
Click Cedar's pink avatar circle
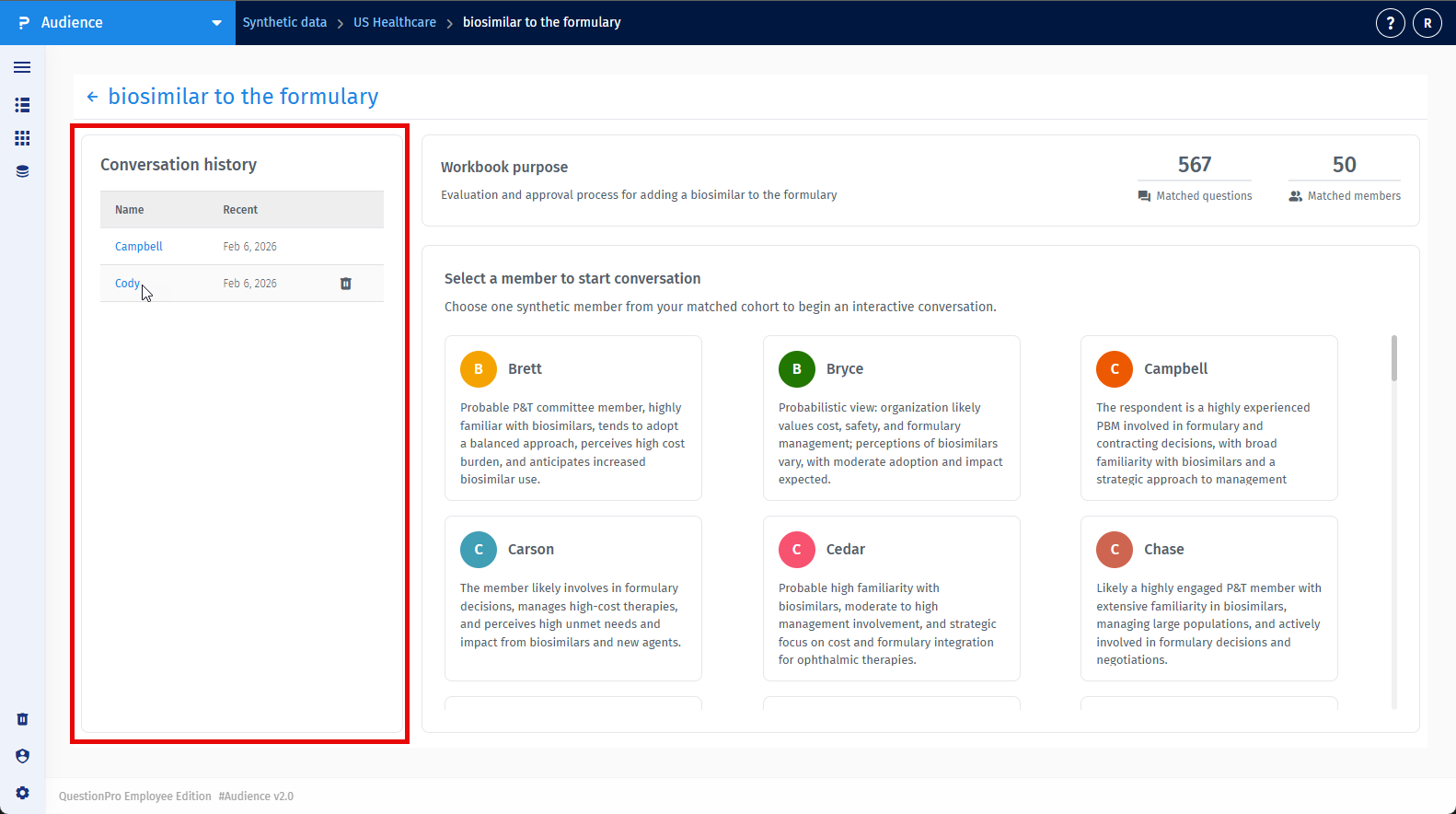(x=797, y=550)
